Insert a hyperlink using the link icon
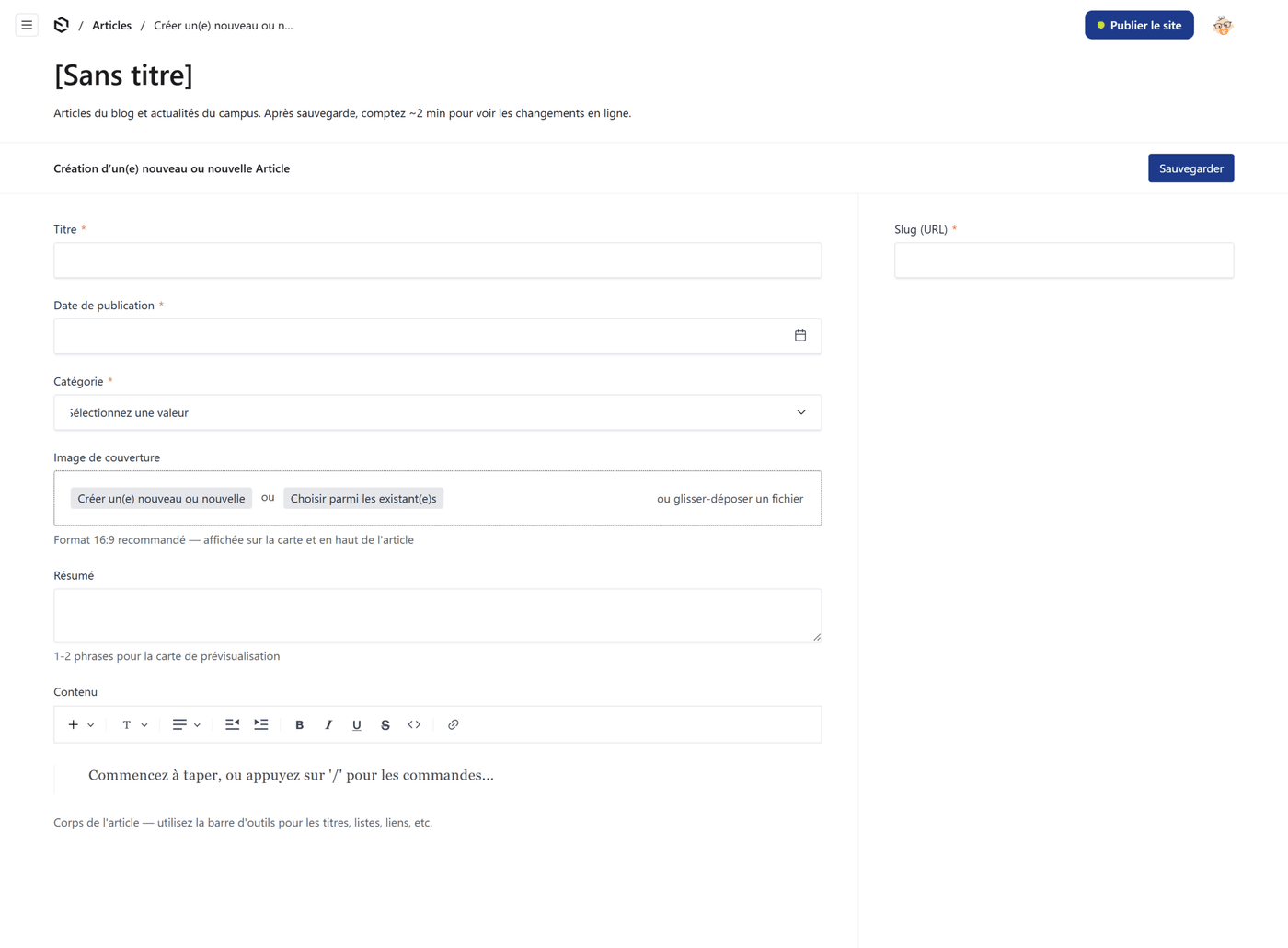1288x948 pixels. (x=453, y=724)
